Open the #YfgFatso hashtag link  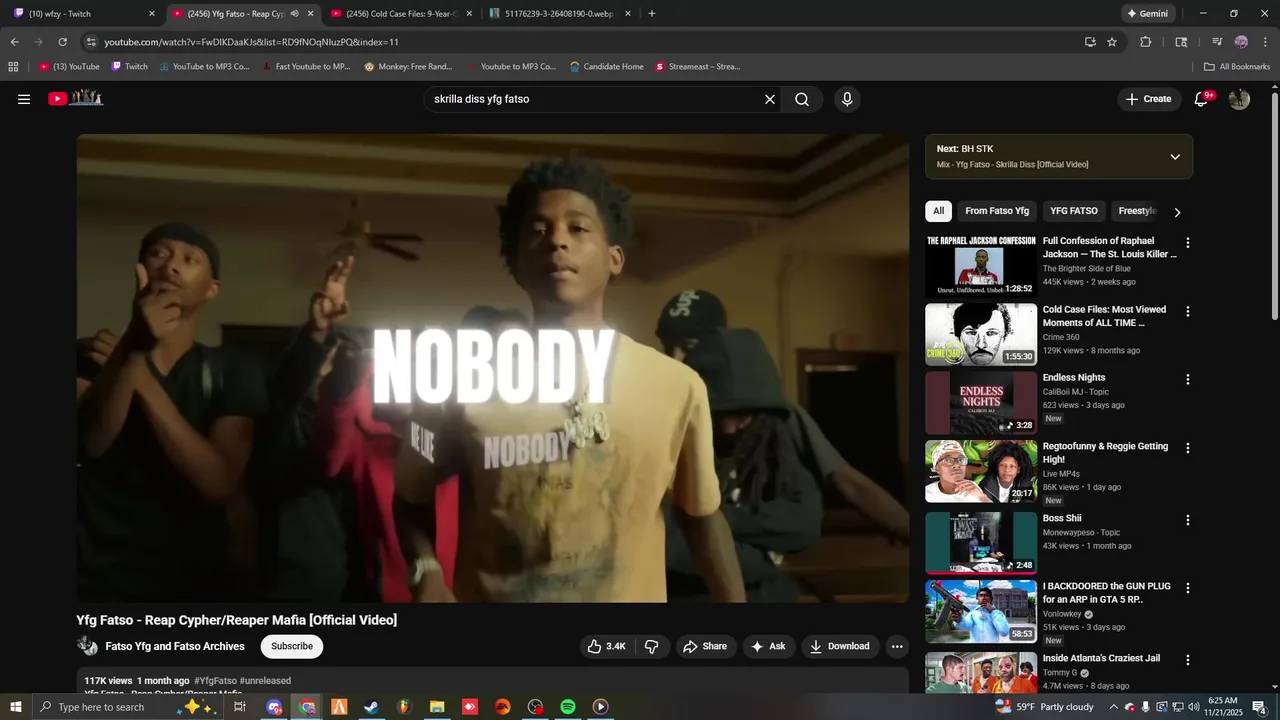point(215,681)
